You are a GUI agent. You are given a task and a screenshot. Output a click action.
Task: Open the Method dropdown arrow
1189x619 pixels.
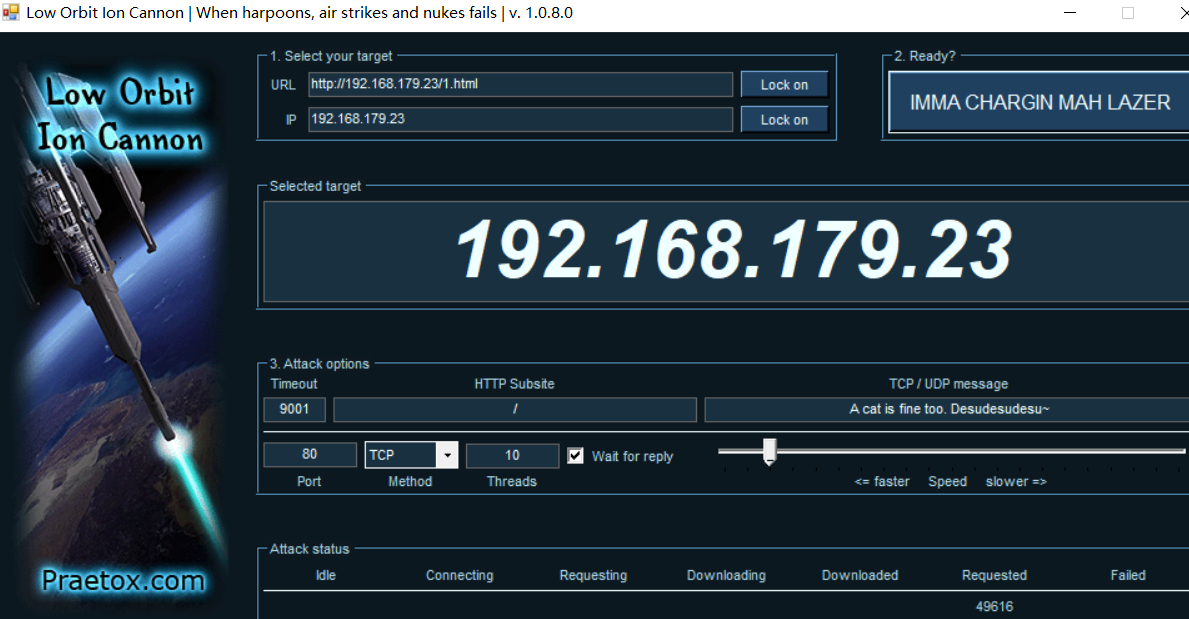[x=447, y=455]
